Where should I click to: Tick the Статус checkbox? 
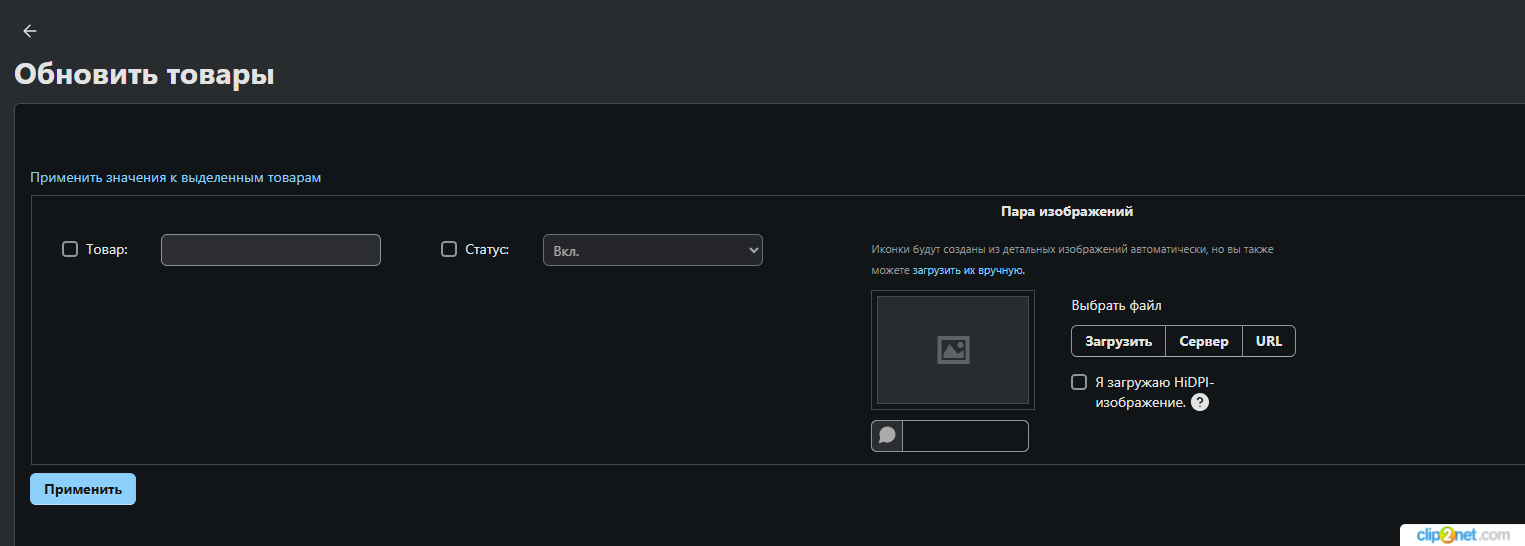(449, 249)
